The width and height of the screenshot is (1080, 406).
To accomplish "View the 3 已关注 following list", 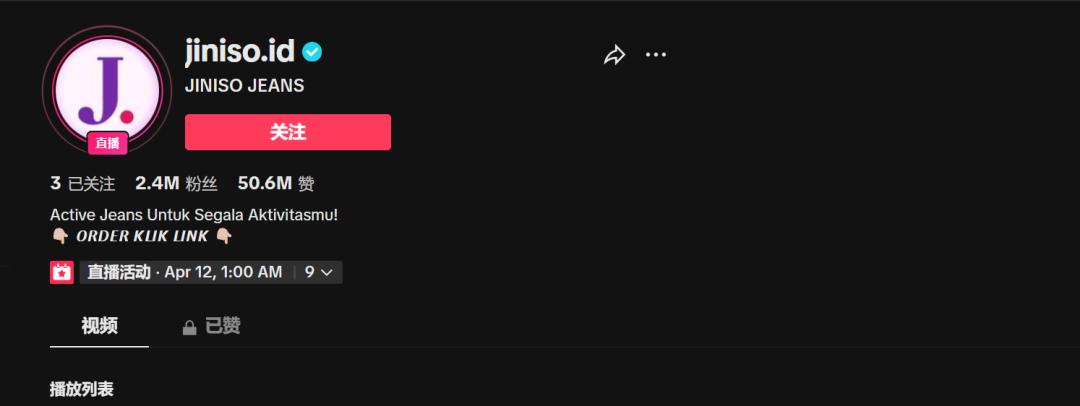I will 83,183.
